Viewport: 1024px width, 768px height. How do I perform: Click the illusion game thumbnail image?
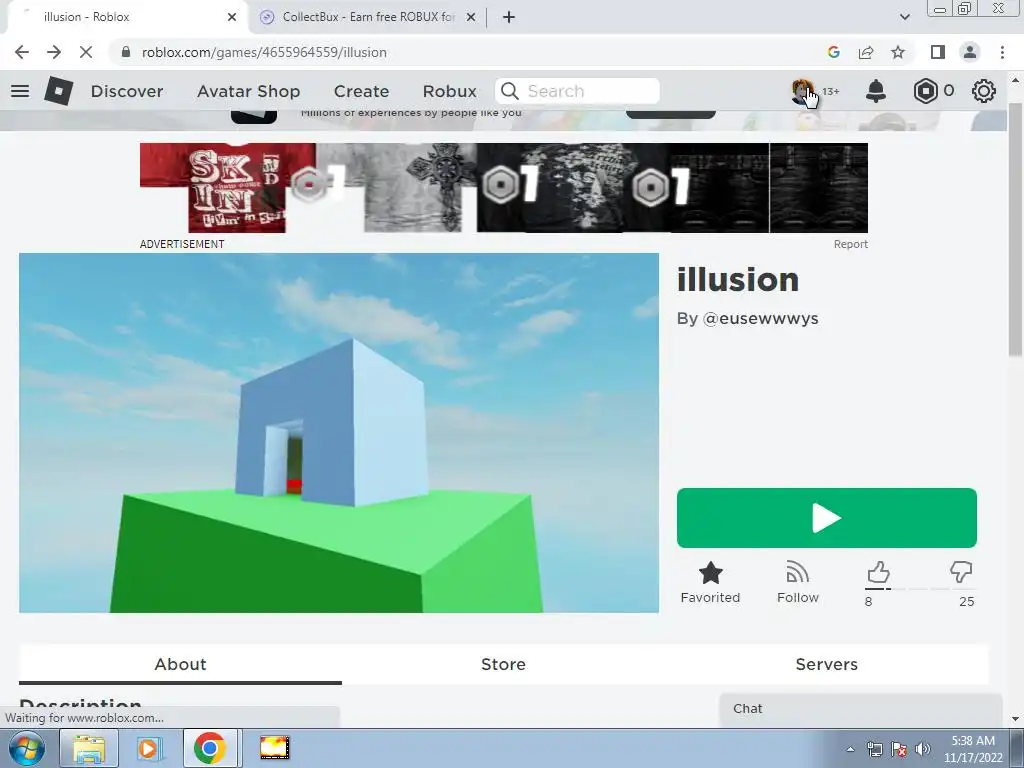(x=339, y=433)
